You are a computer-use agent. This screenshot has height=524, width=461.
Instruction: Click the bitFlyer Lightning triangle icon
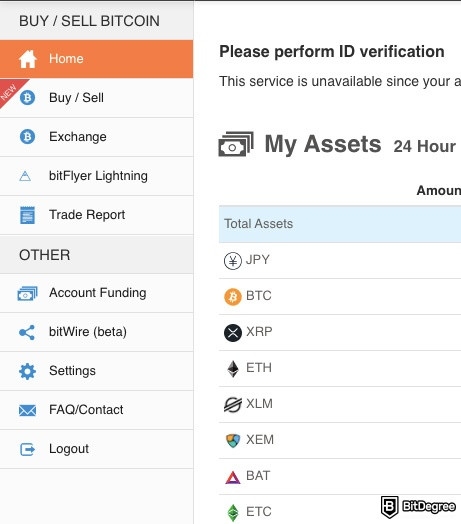pos(25,176)
